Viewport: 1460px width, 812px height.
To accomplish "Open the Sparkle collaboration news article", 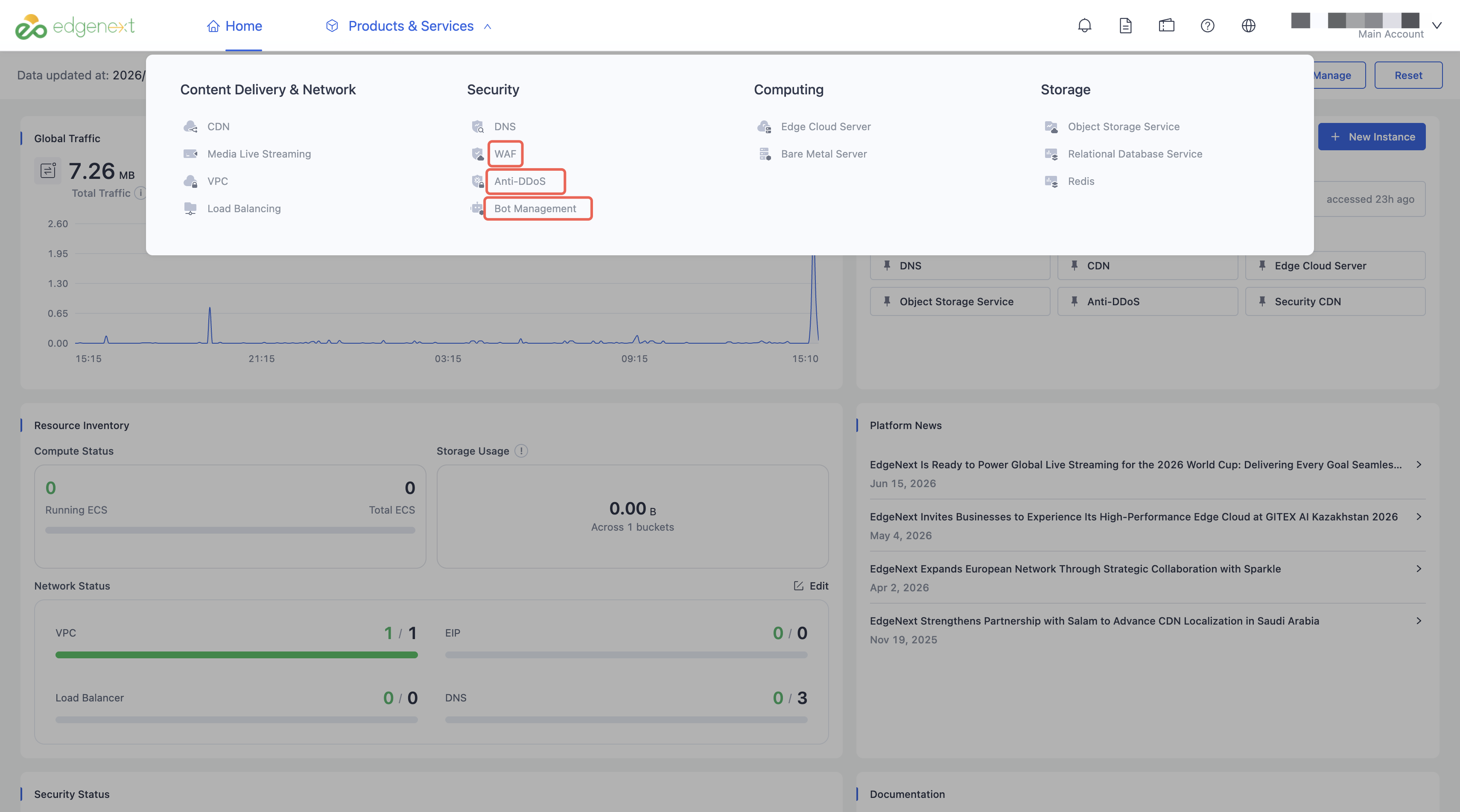I will click(1075, 569).
